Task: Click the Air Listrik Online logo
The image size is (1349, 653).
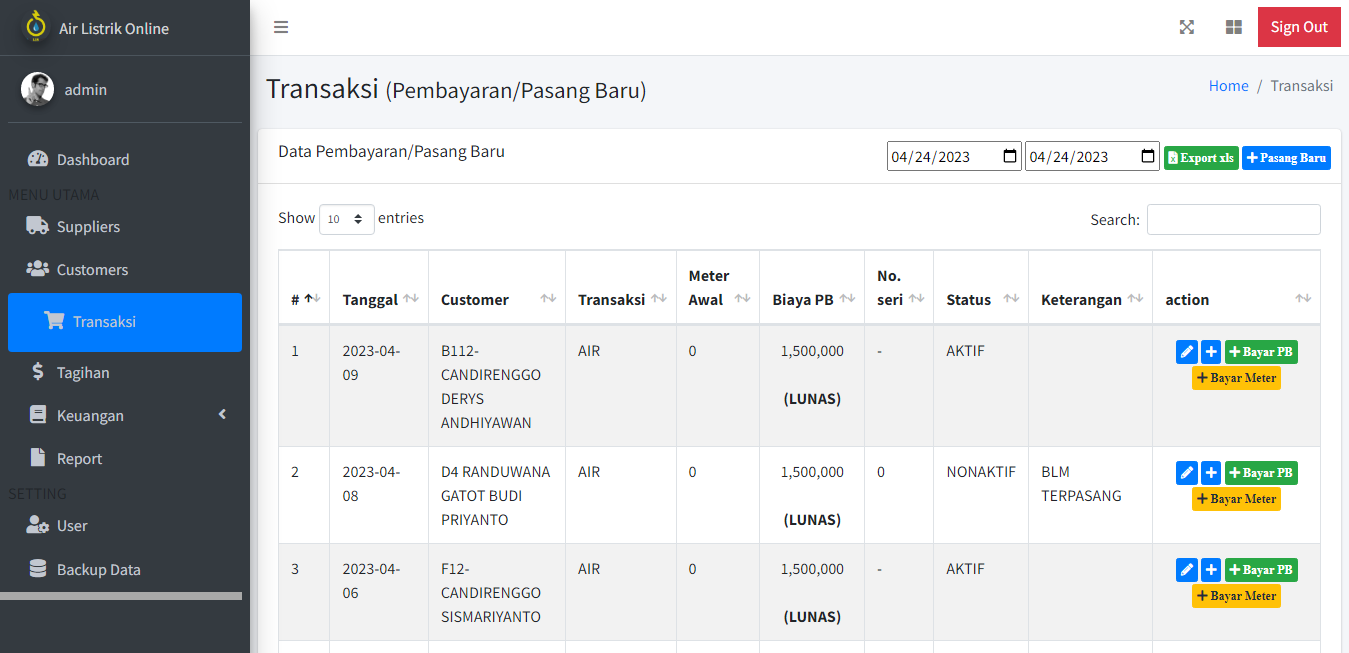Action: coord(36,27)
